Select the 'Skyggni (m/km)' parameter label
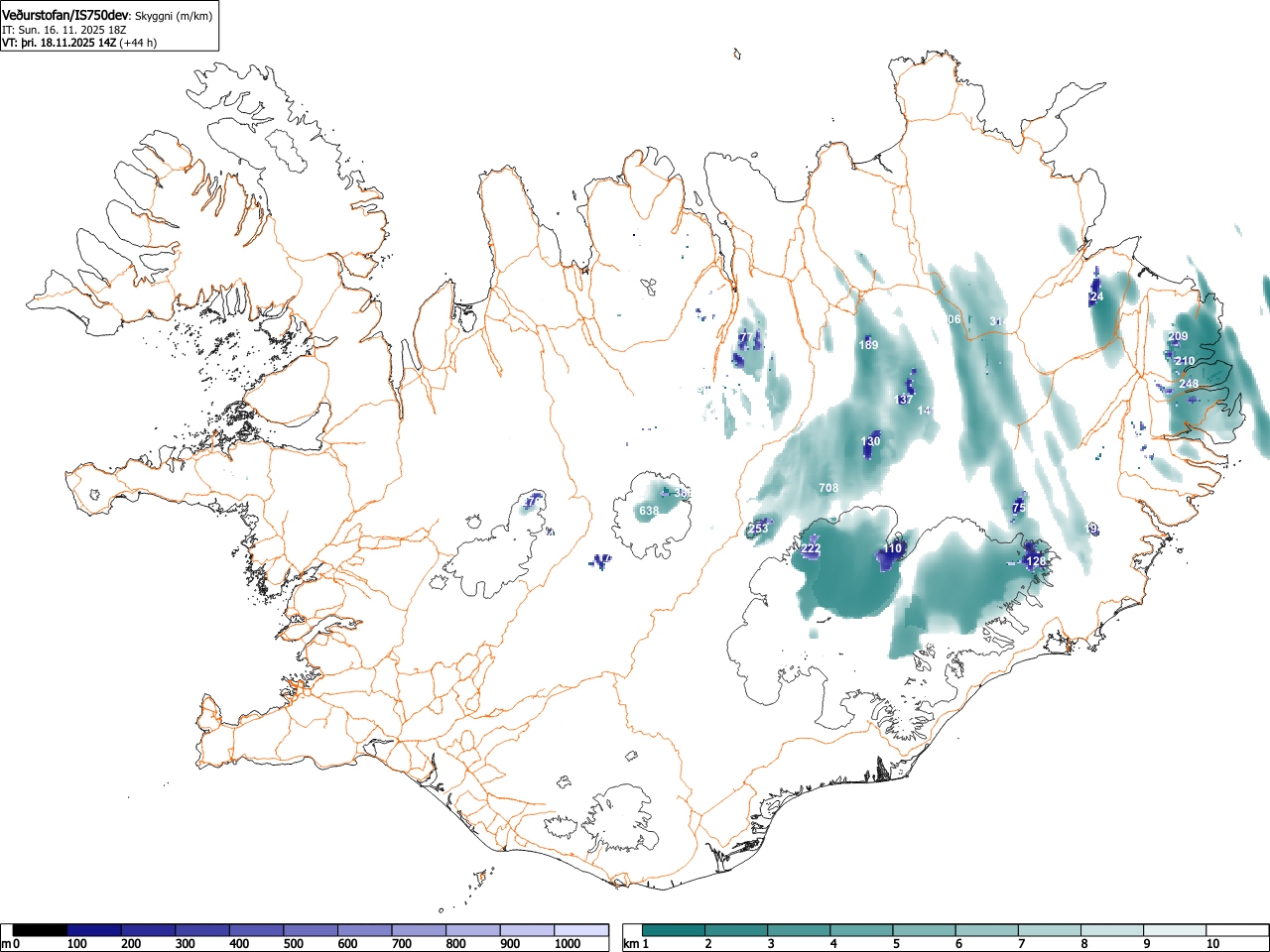The image size is (1270, 952). point(174,17)
